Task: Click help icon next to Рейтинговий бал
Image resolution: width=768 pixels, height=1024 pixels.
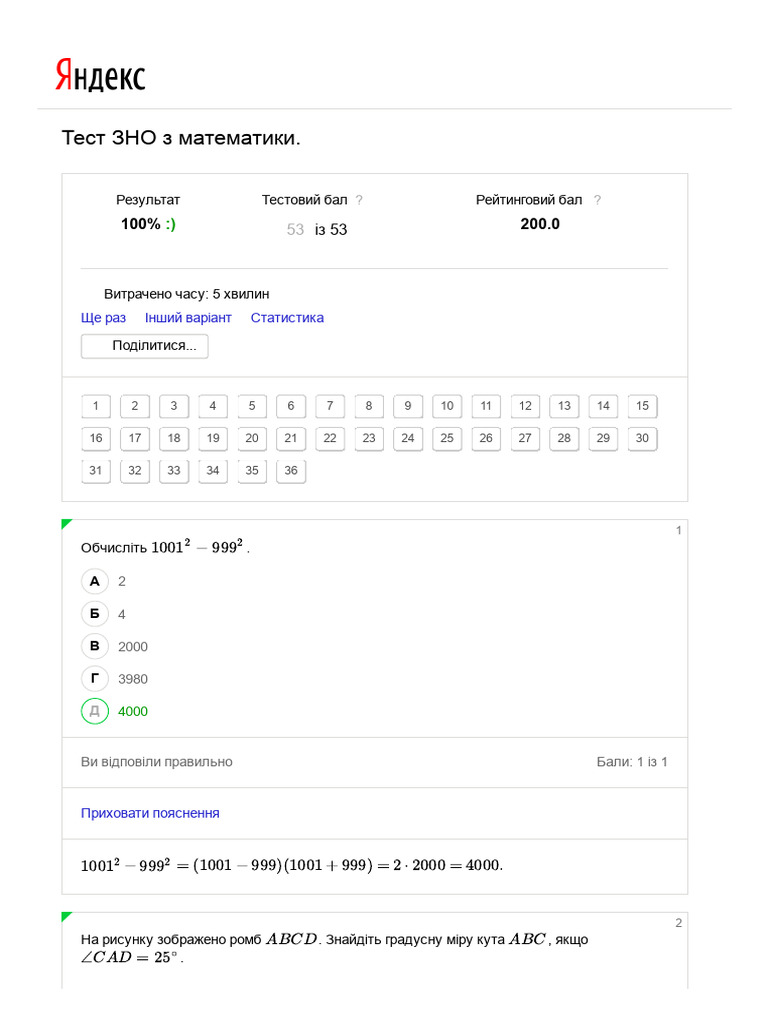Action: point(597,200)
